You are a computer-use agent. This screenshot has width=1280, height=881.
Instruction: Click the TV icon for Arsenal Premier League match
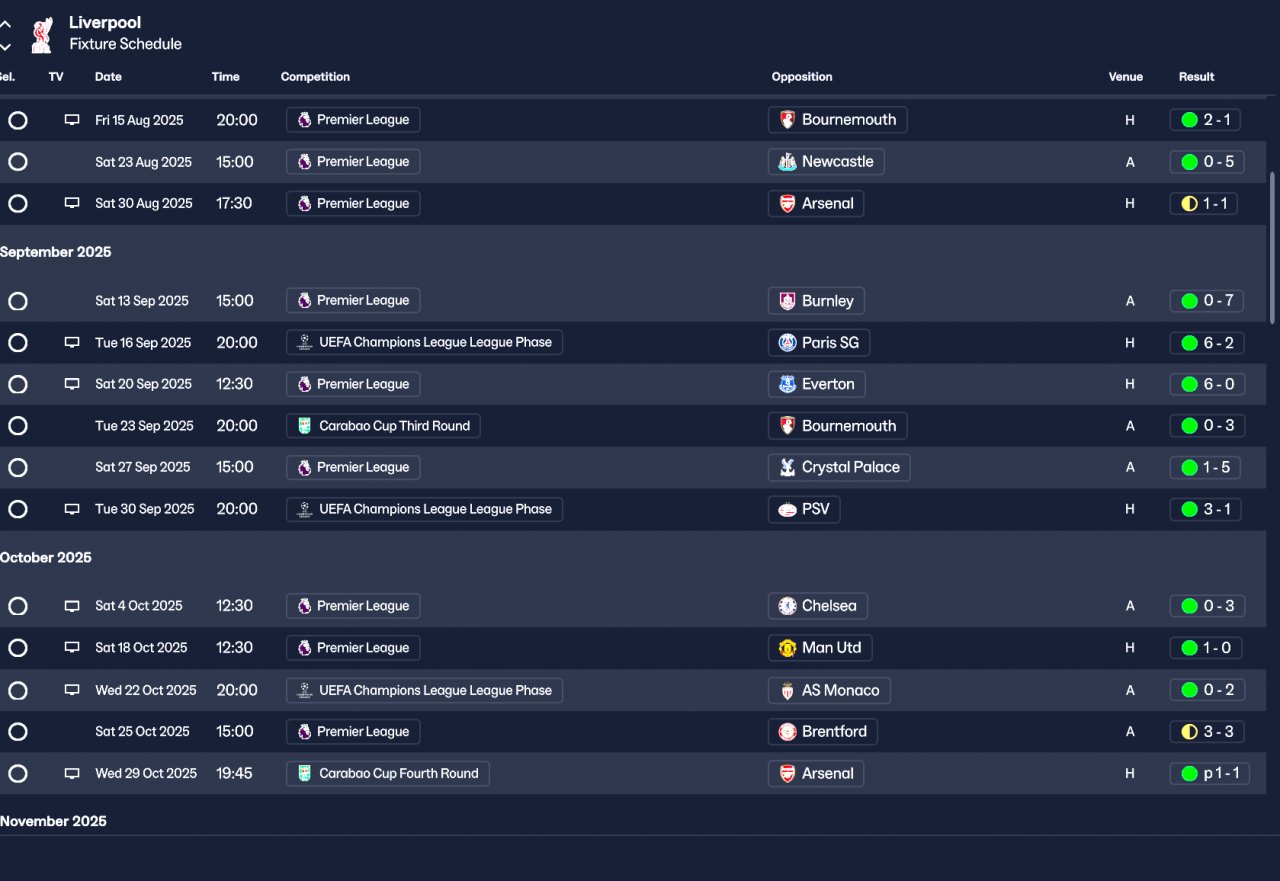click(72, 203)
